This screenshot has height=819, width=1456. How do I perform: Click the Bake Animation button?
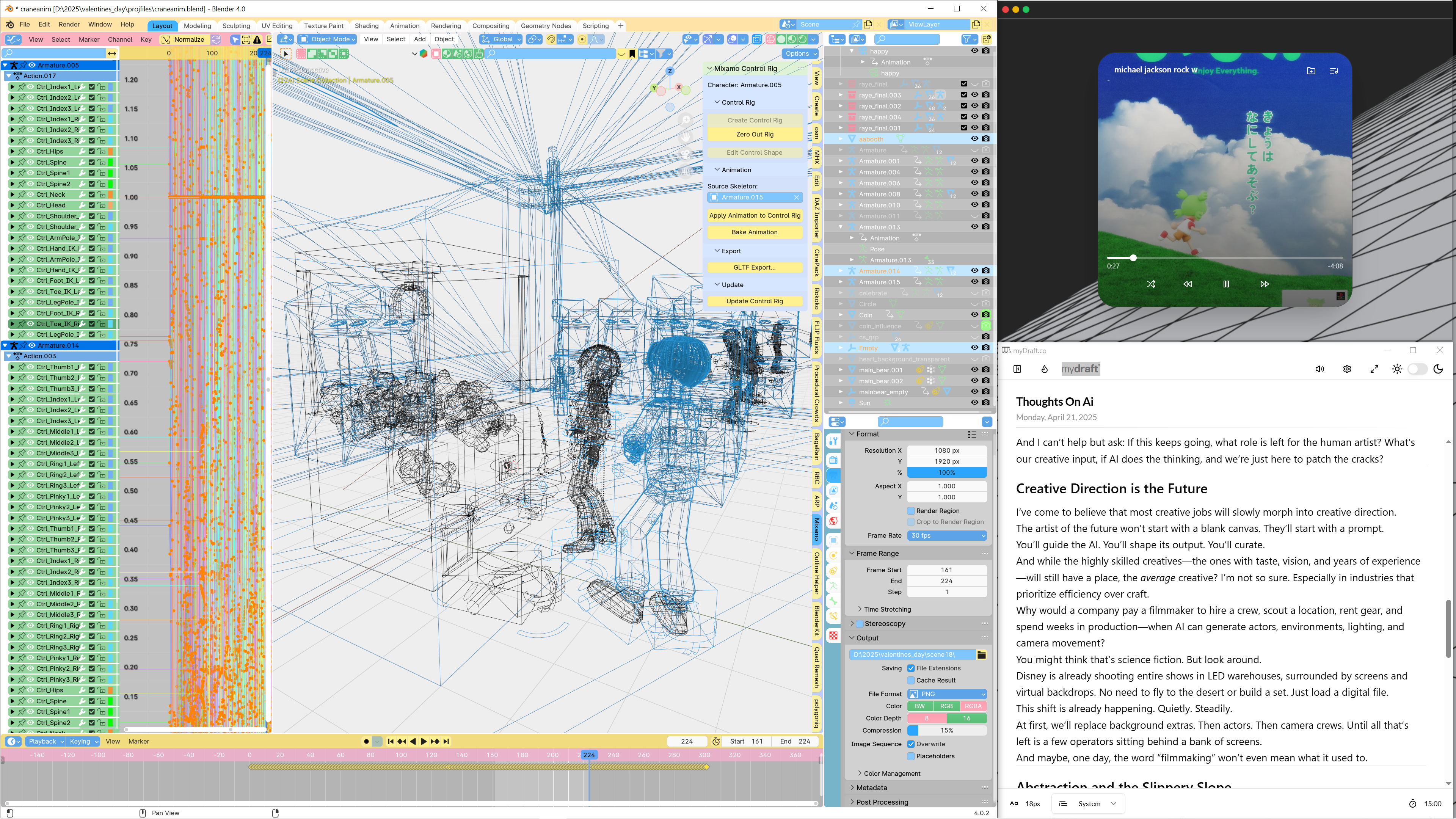tap(754, 232)
